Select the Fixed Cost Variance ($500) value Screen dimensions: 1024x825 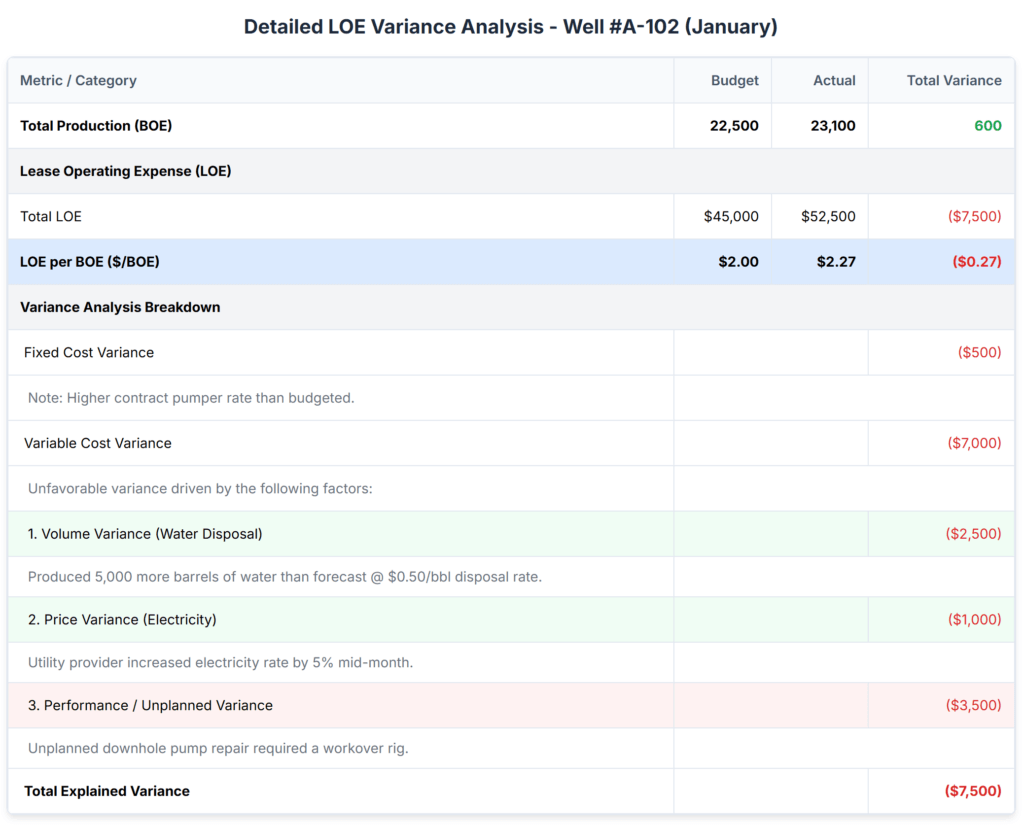coord(979,353)
